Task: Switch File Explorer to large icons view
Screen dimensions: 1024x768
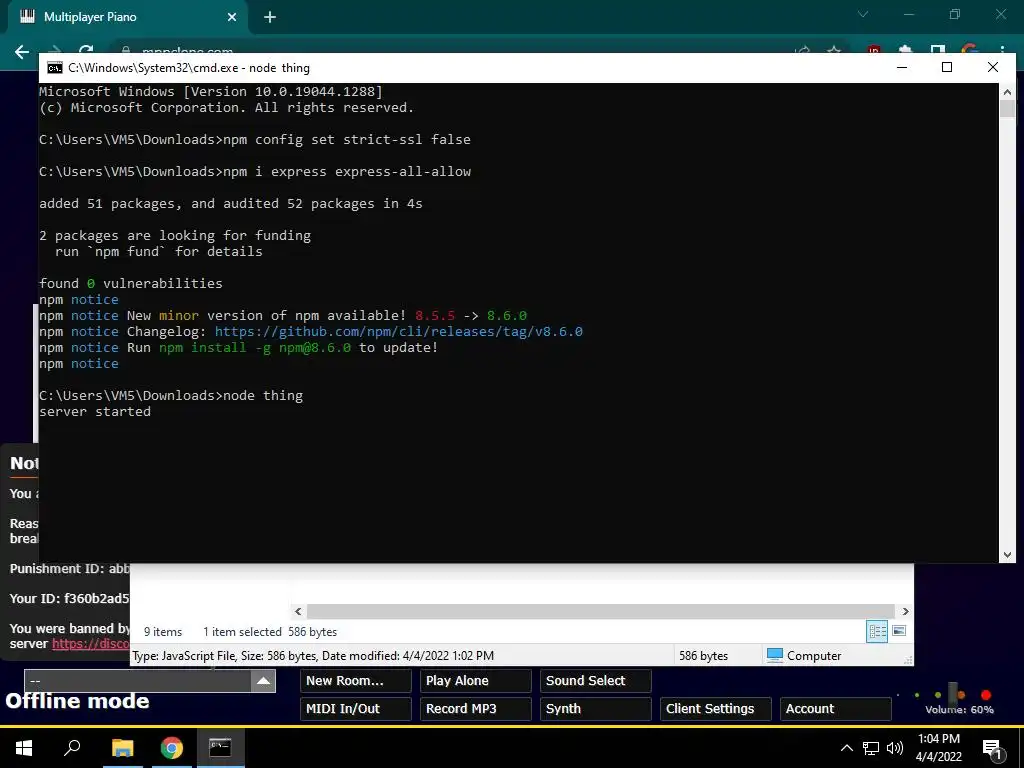Action: 899,631
